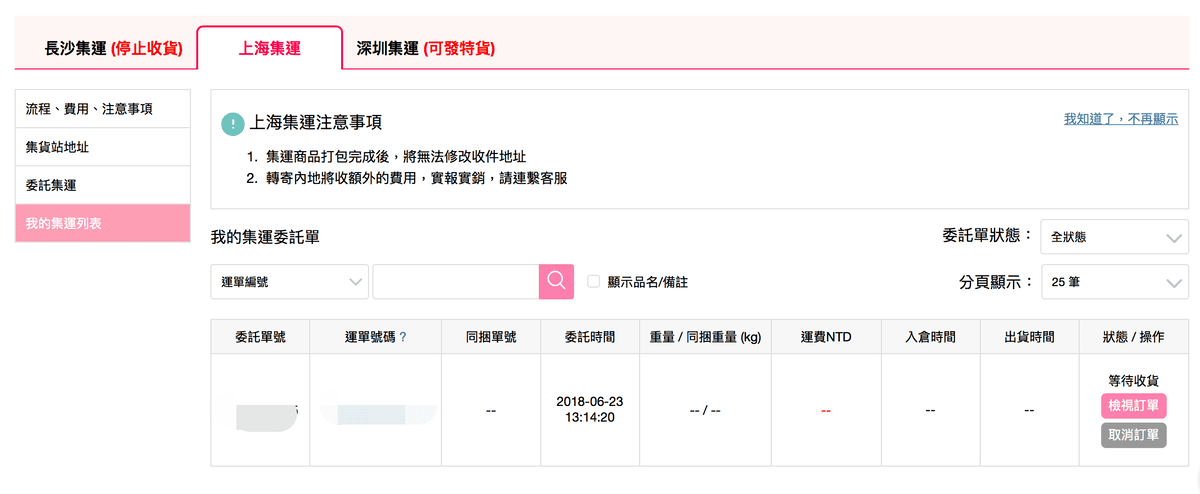The width and height of the screenshot is (1200, 494).
Task: Click the 我知道了，不再顯示 link
Action: pos(1120,118)
